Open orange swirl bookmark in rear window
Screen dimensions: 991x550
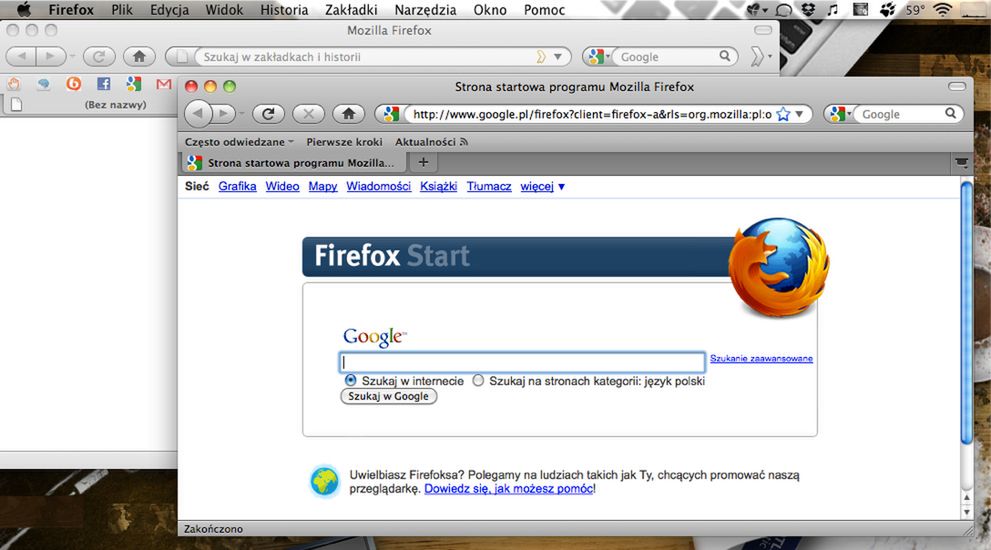73,83
